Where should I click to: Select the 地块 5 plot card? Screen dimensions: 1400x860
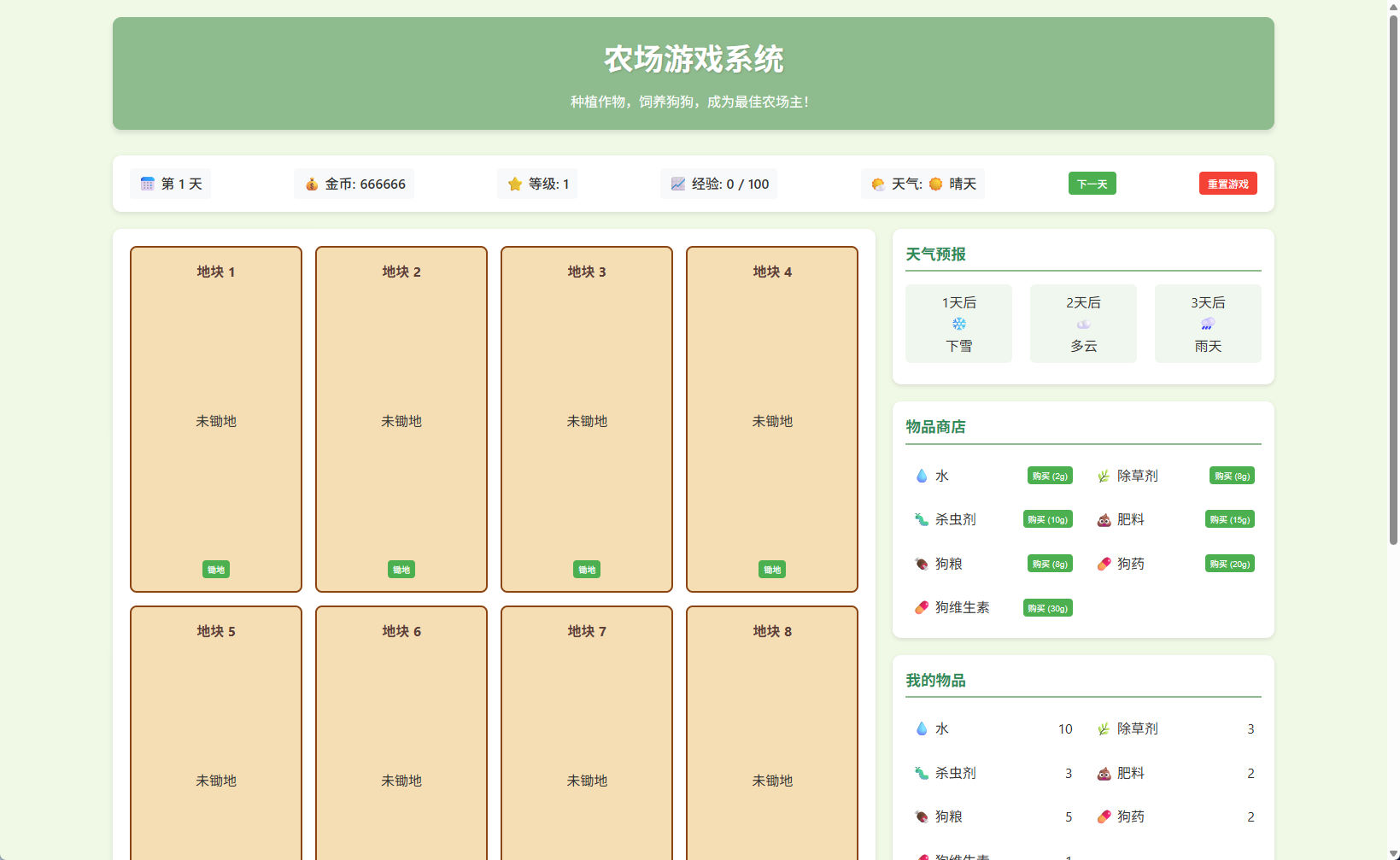216,733
